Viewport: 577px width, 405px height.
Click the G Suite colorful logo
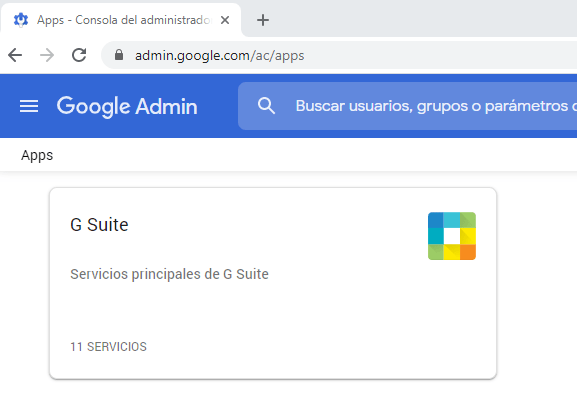(x=452, y=236)
